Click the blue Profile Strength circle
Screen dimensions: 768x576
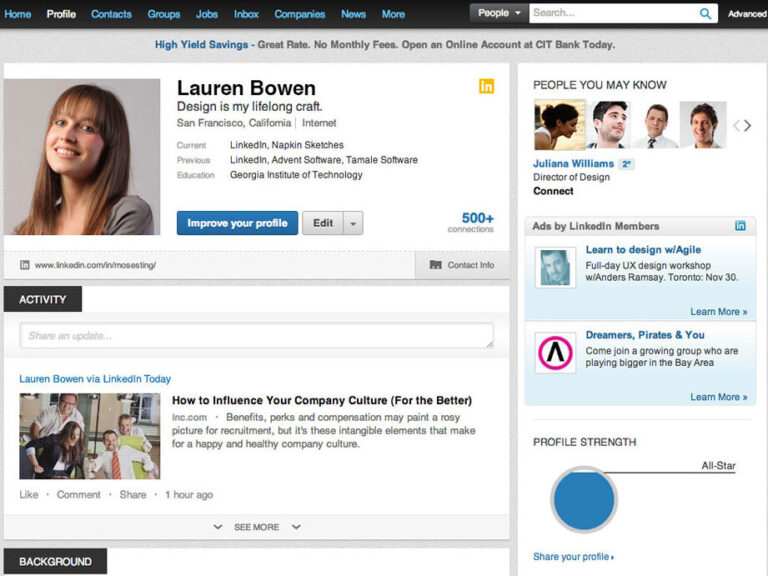click(583, 500)
